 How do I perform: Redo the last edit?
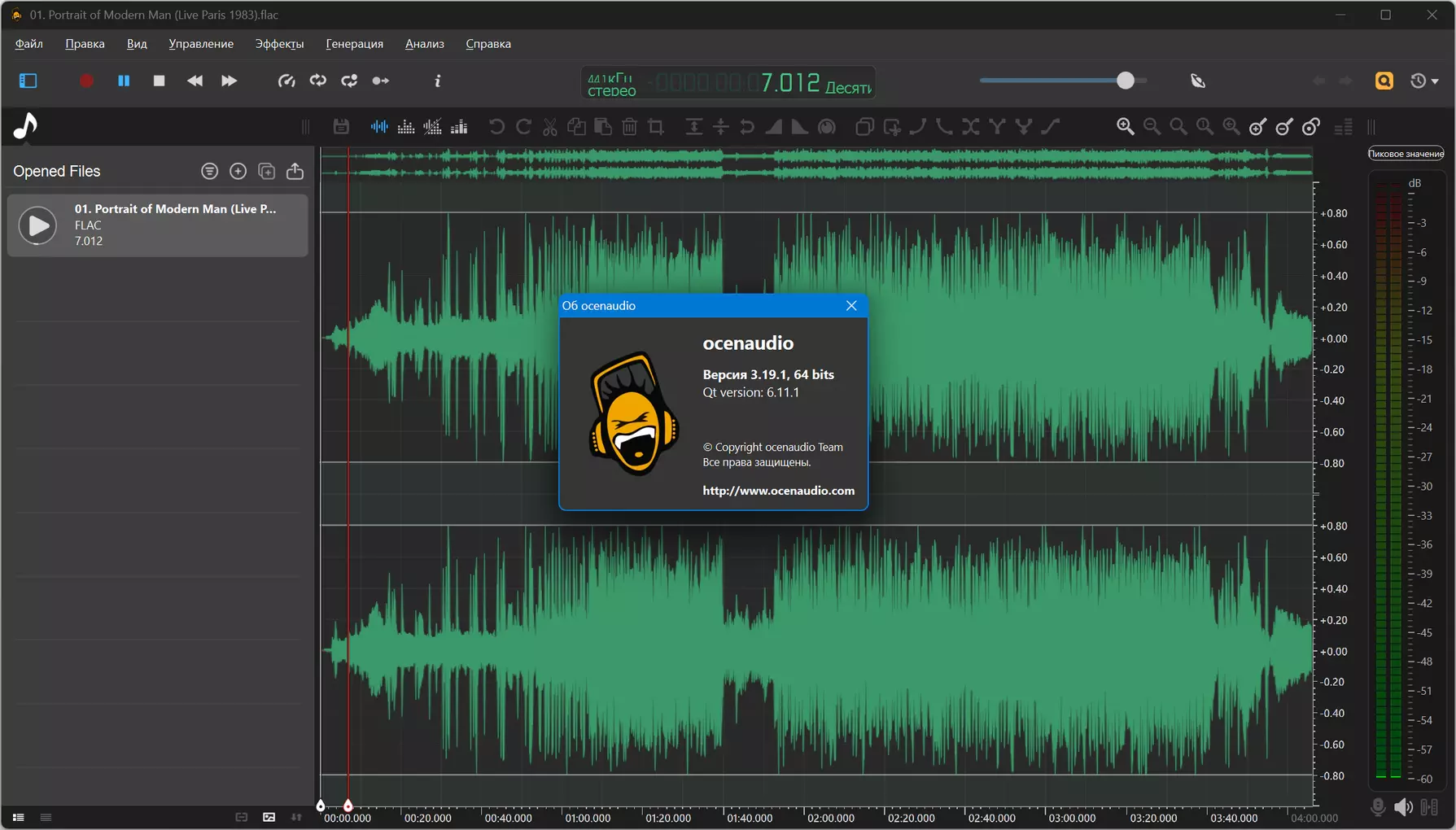523,126
